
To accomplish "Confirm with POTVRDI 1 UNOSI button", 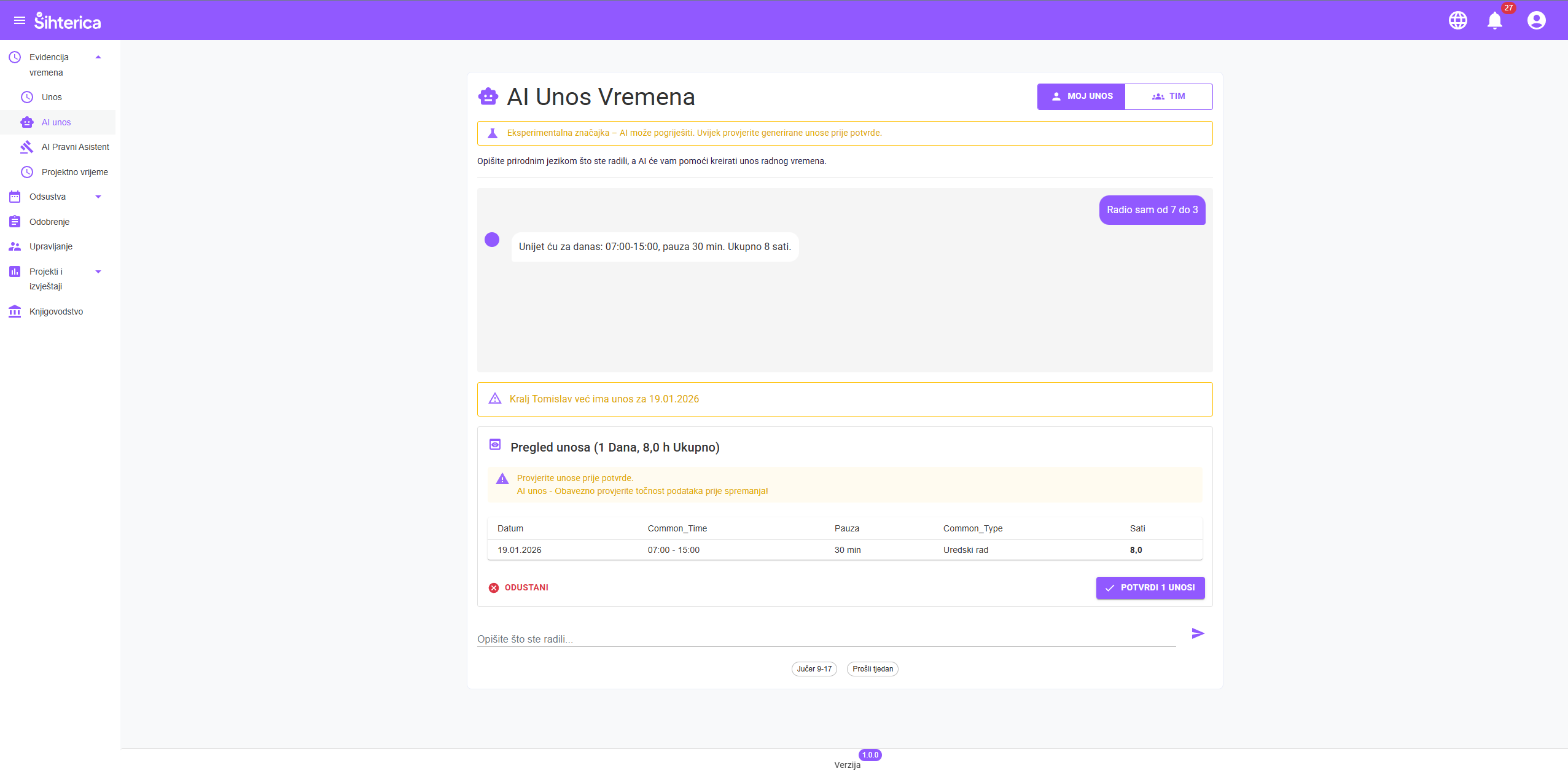I will 1150,588.
